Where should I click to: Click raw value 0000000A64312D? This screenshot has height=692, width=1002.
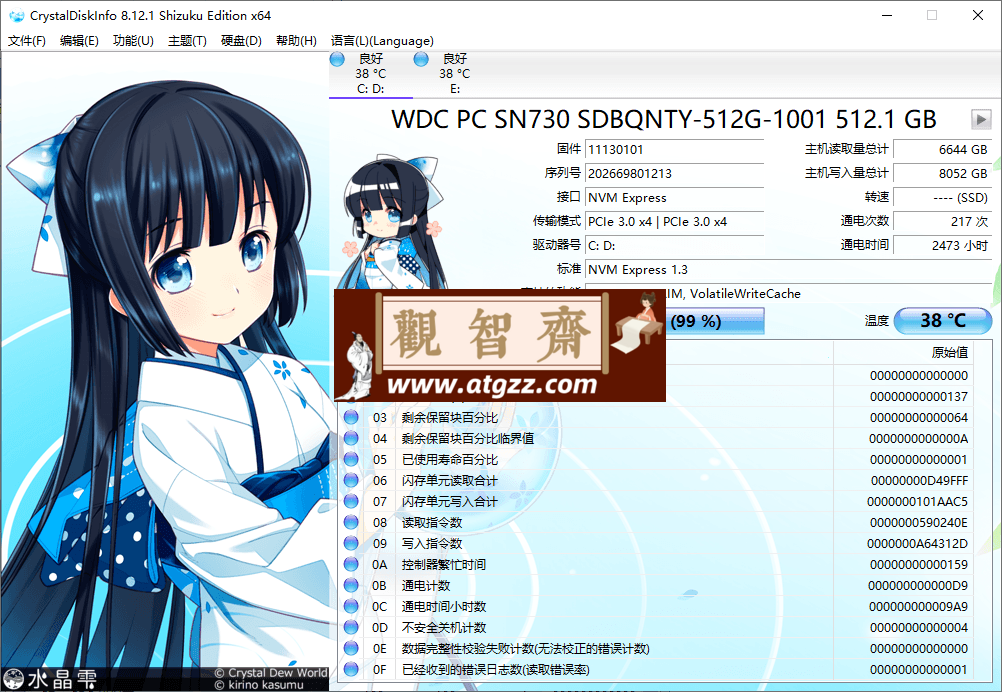(x=917, y=543)
